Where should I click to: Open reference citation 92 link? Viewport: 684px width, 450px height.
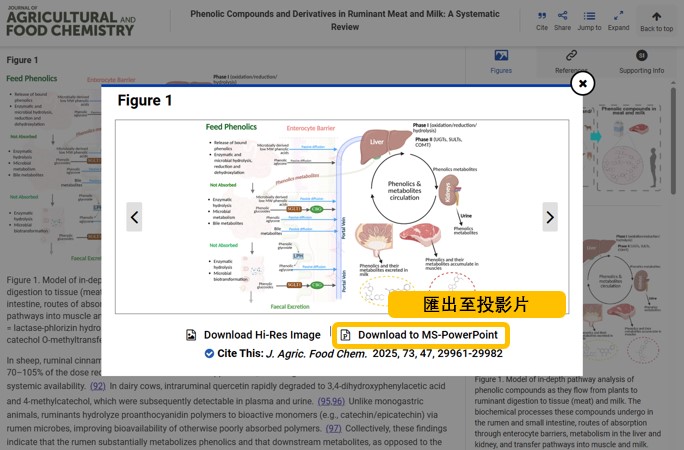pyautogui.click(x=98, y=385)
